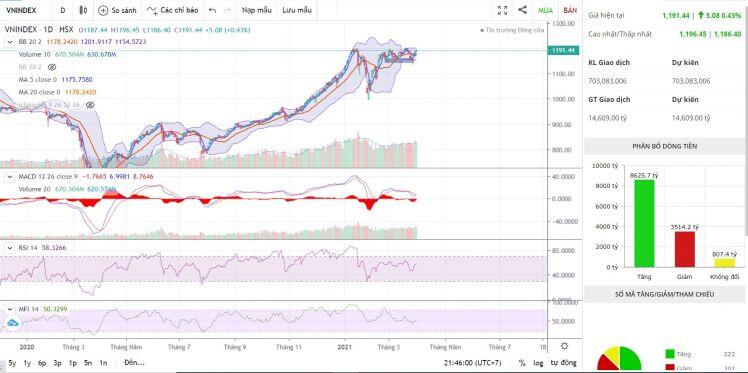748x373 pixels.
Task: Show the hidden Ichimoku indicator
Action: [x=90, y=104]
